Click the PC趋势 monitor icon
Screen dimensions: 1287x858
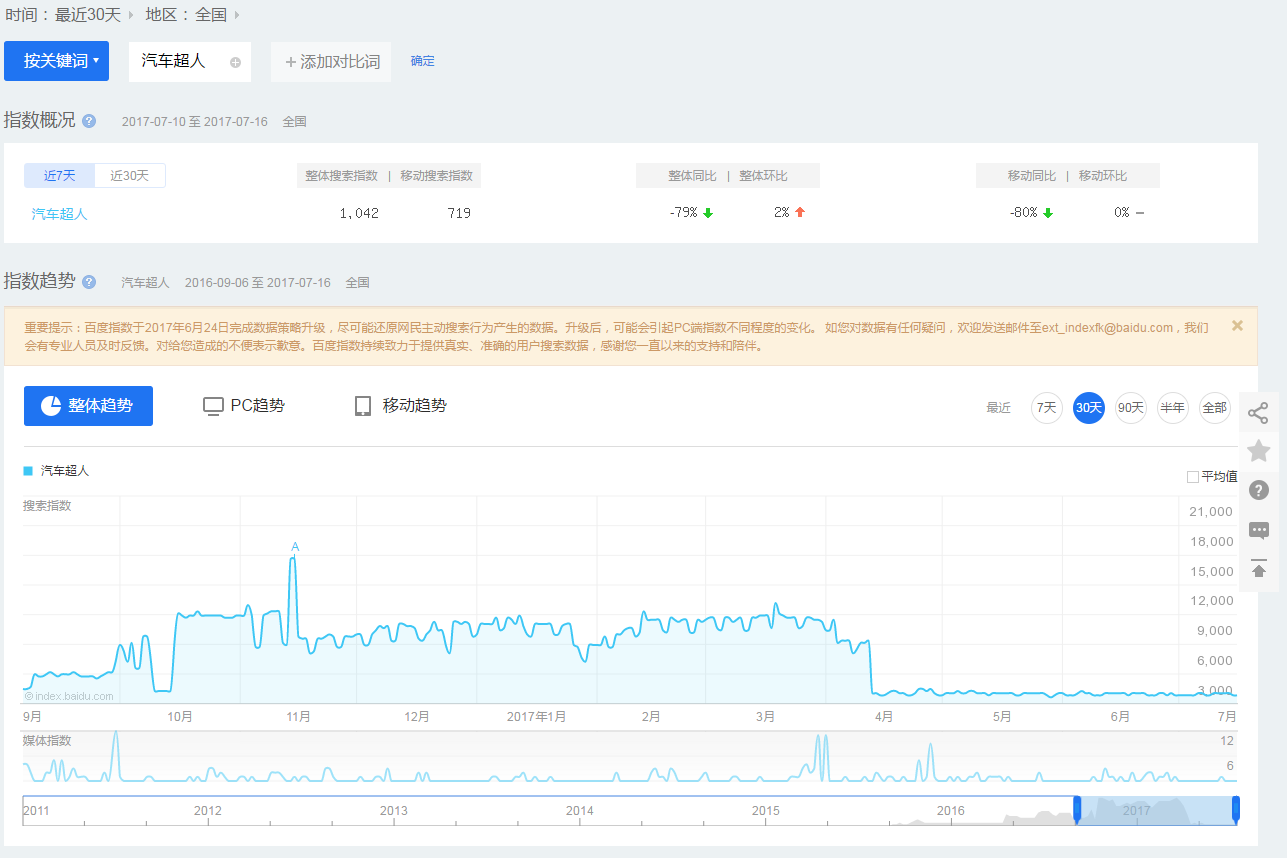pyautogui.click(x=213, y=406)
